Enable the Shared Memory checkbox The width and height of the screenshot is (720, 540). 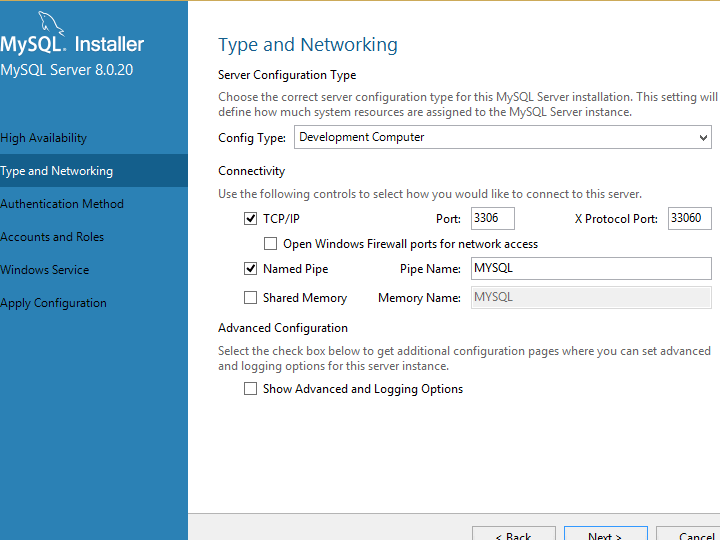pos(250,298)
